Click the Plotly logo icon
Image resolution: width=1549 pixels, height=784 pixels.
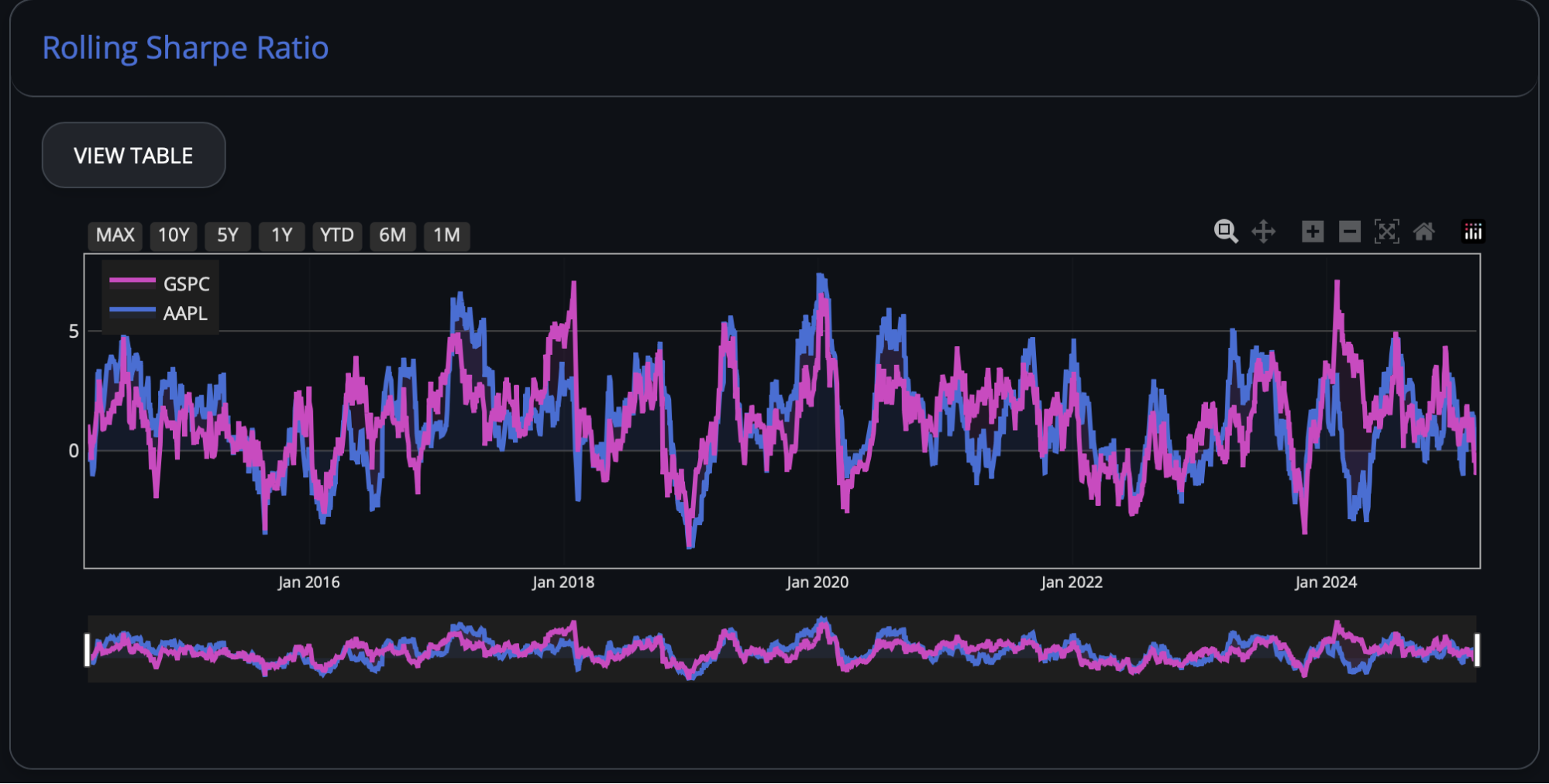tap(1473, 232)
